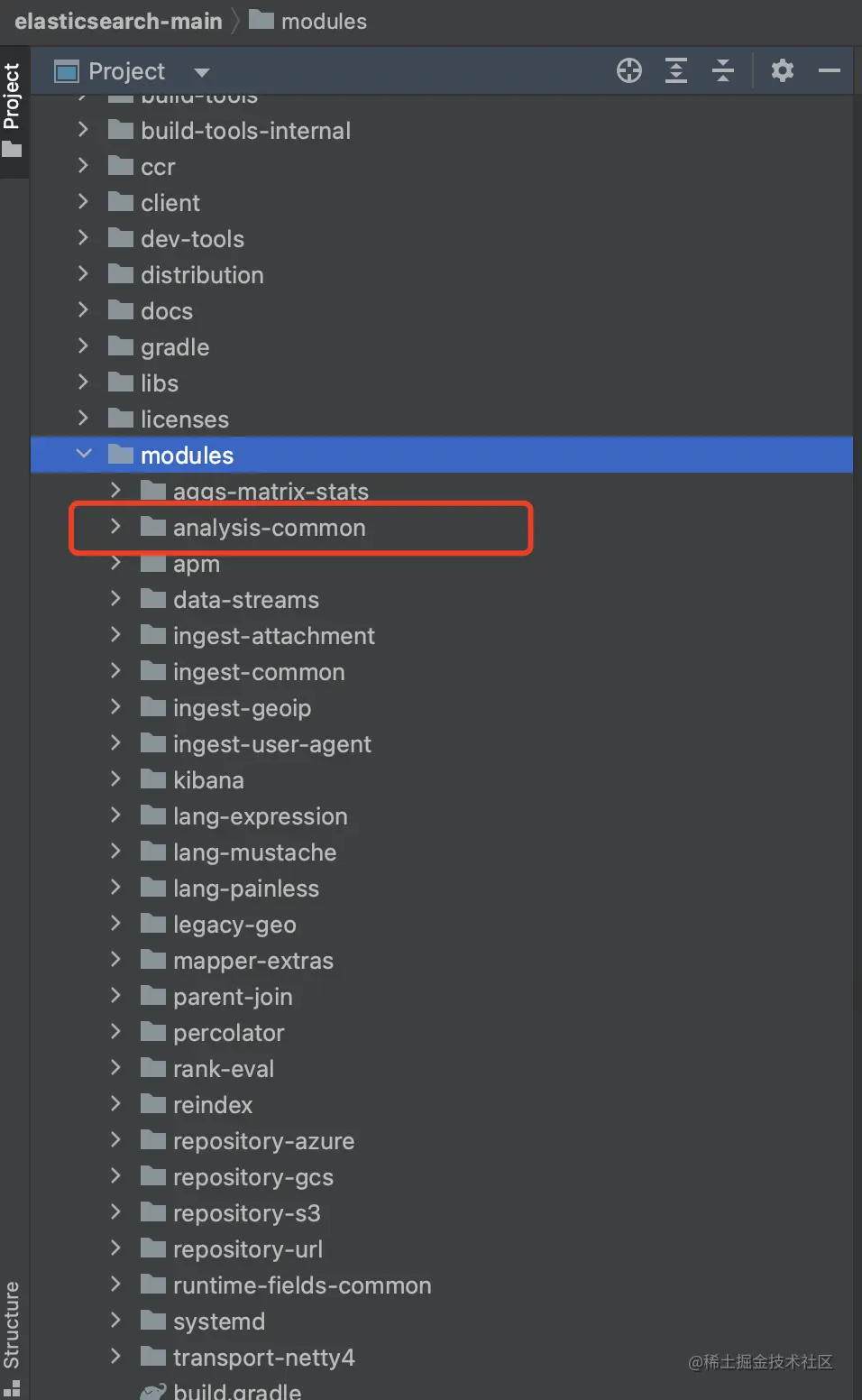Select the distribution folder
This screenshot has width=862, height=1400.
[x=202, y=275]
